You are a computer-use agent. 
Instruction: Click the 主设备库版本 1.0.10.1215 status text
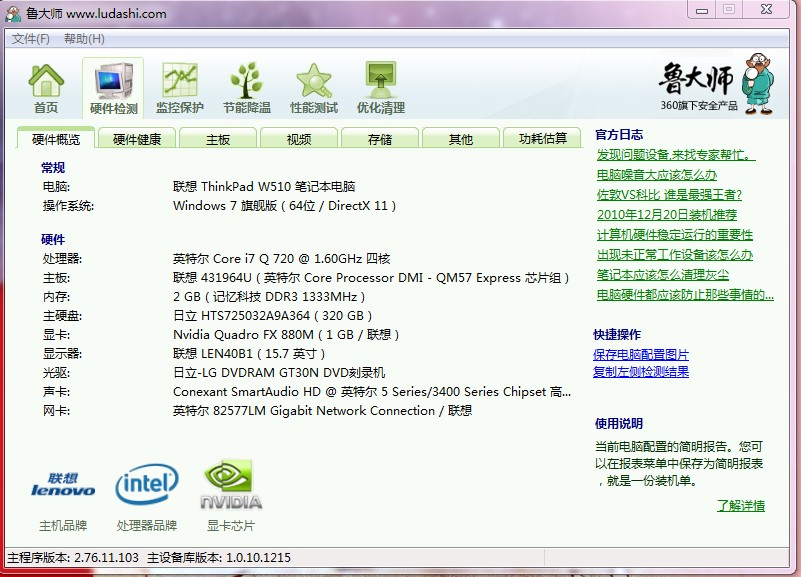tap(219, 558)
